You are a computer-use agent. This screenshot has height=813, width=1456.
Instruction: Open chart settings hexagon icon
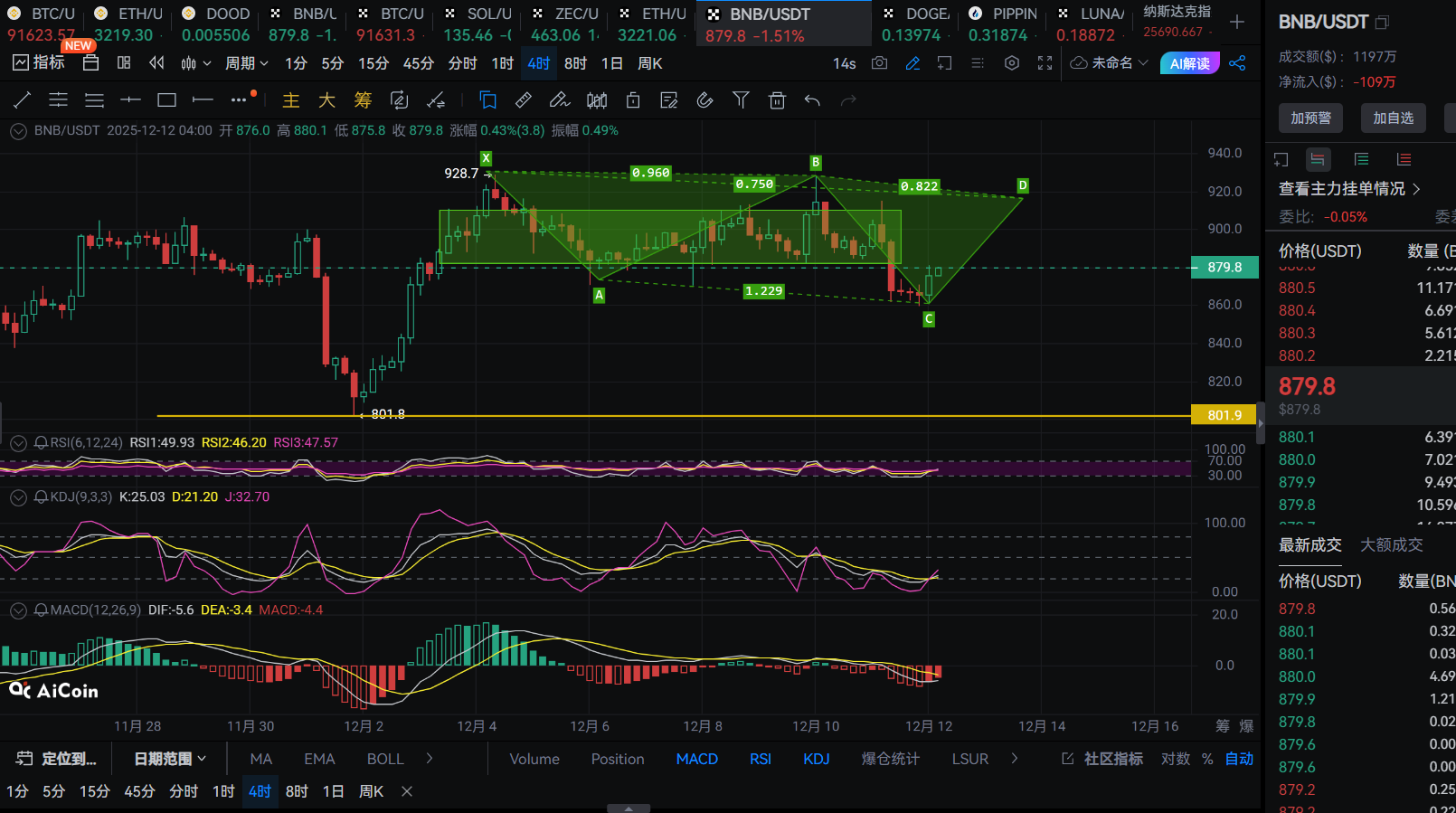(x=1012, y=63)
